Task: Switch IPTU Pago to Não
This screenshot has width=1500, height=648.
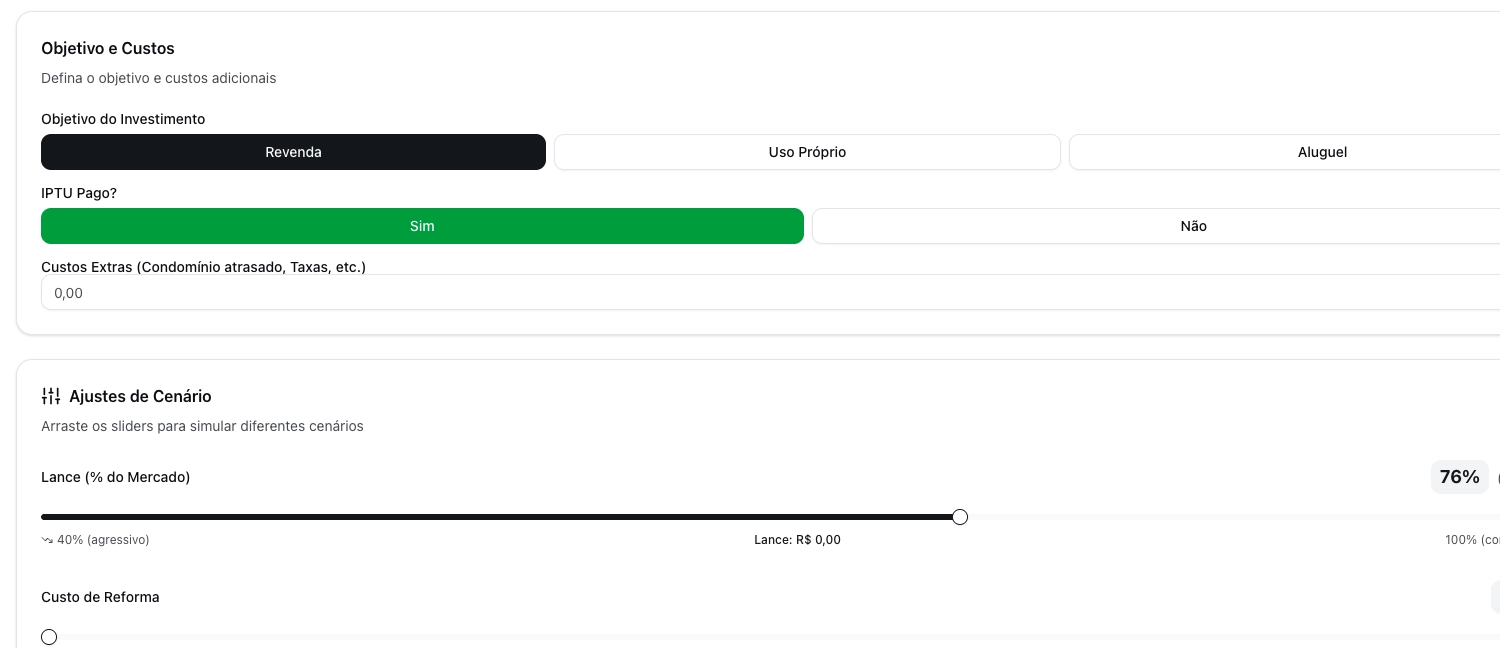Action: pyautogui.click(x=1192, y=226)
